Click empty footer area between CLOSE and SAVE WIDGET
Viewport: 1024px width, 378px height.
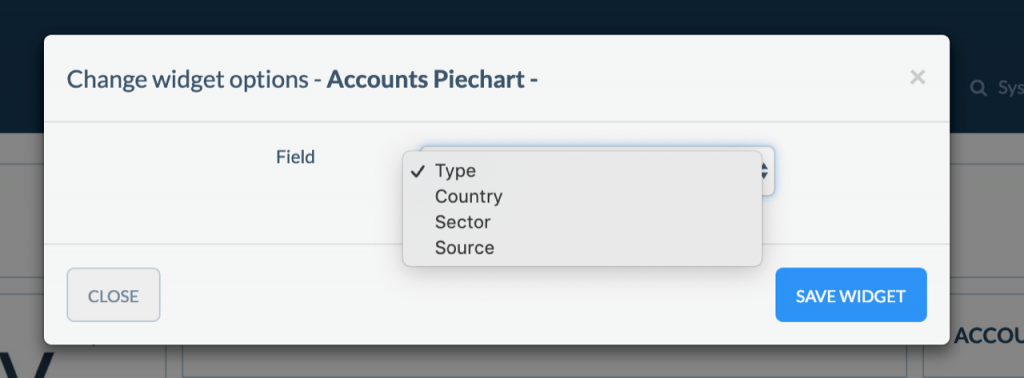pos(468,295)
